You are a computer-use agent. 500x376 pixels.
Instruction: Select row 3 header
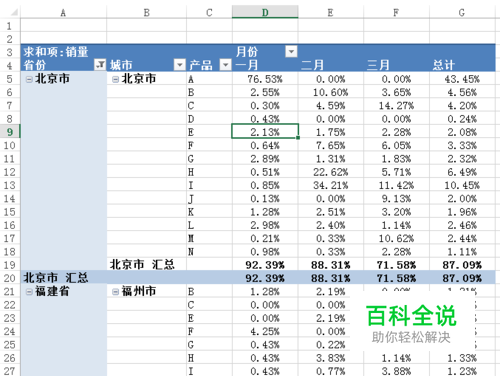[10, 52]
